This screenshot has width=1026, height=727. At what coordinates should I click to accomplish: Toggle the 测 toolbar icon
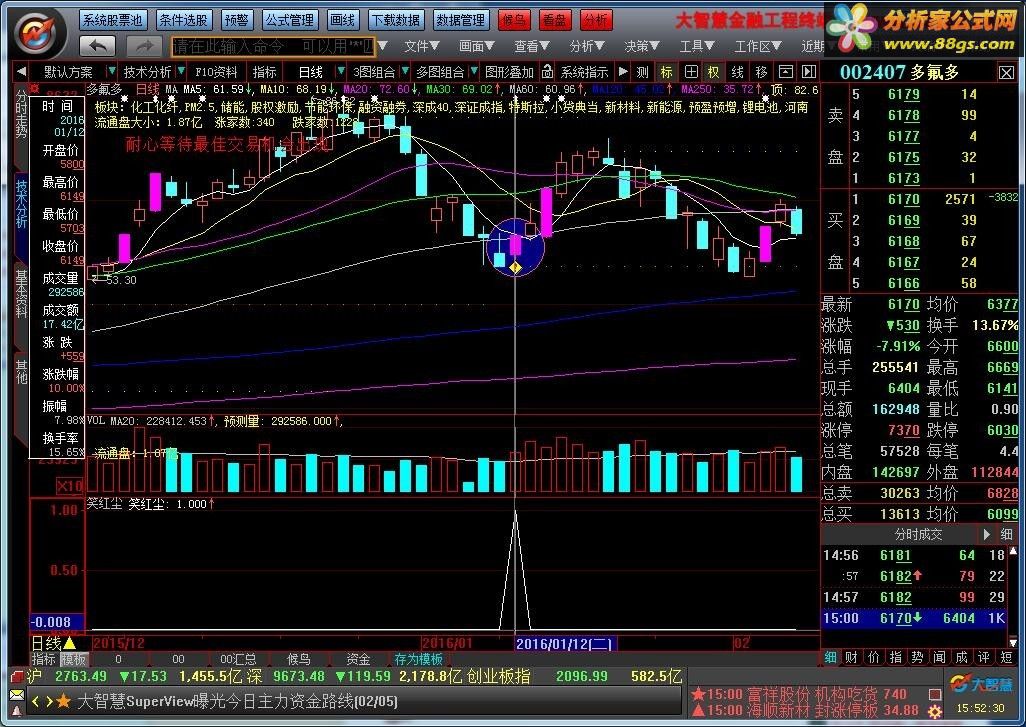[643, 72]
